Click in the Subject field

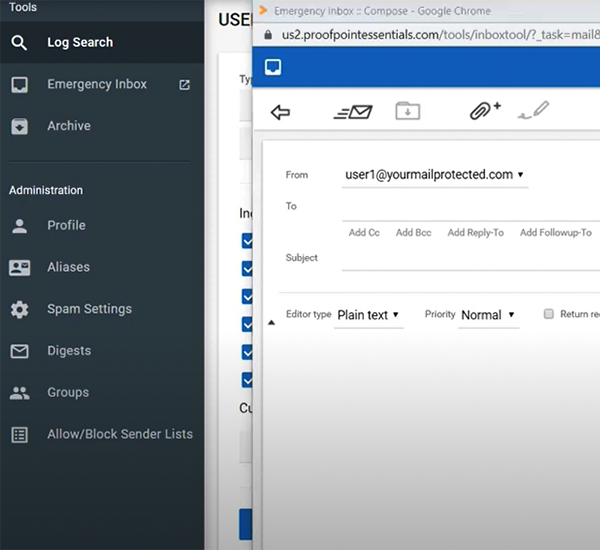click(471, 258)
